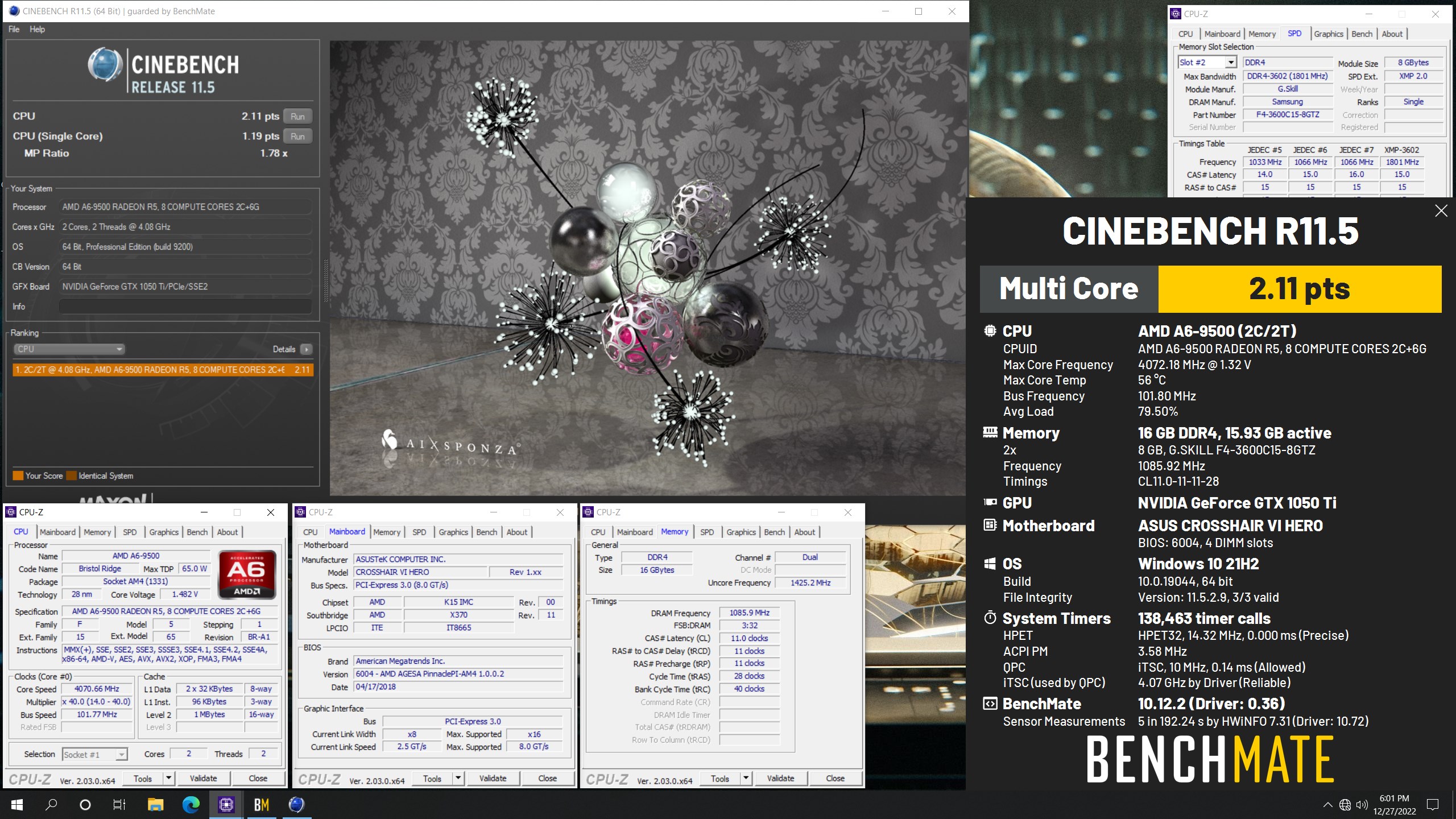Screen dimensions: 1456x819
Task: Click System Timers clock icon
Action: click(x=990, y=618)
